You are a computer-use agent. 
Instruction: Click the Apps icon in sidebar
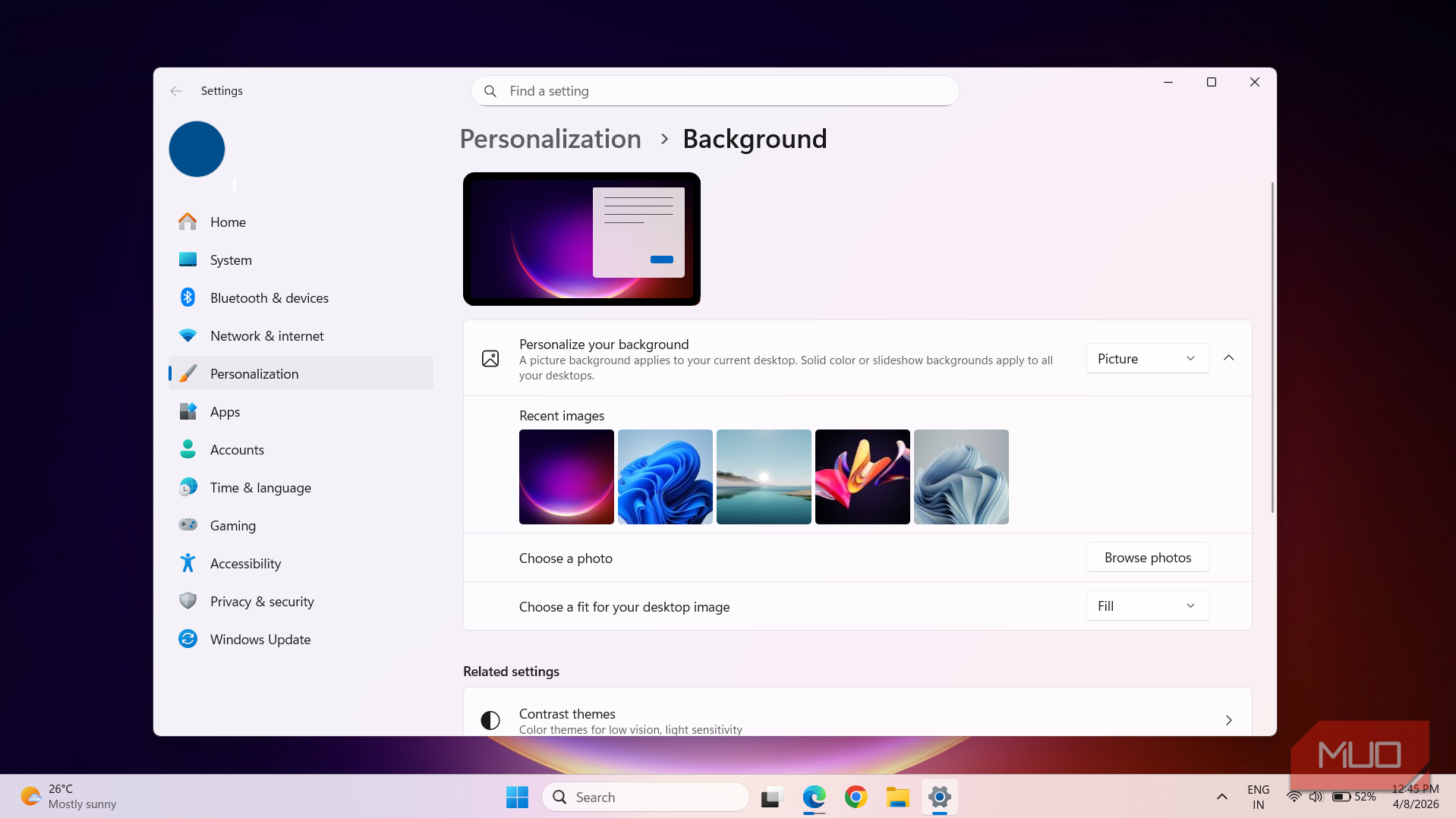click(x=188, y=411)
